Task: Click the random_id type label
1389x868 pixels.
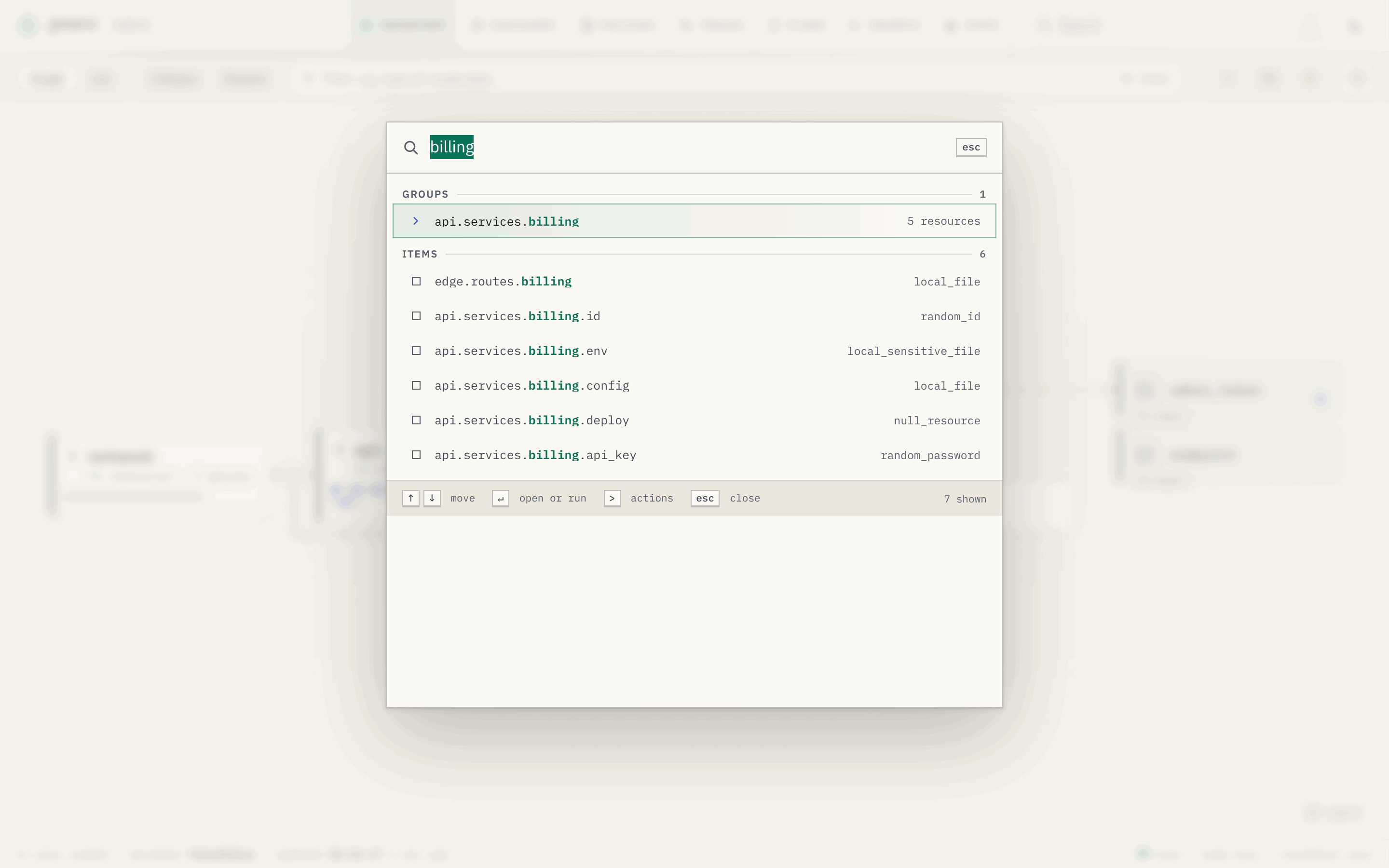Action: pyautogui.click(x=950, y=317)
